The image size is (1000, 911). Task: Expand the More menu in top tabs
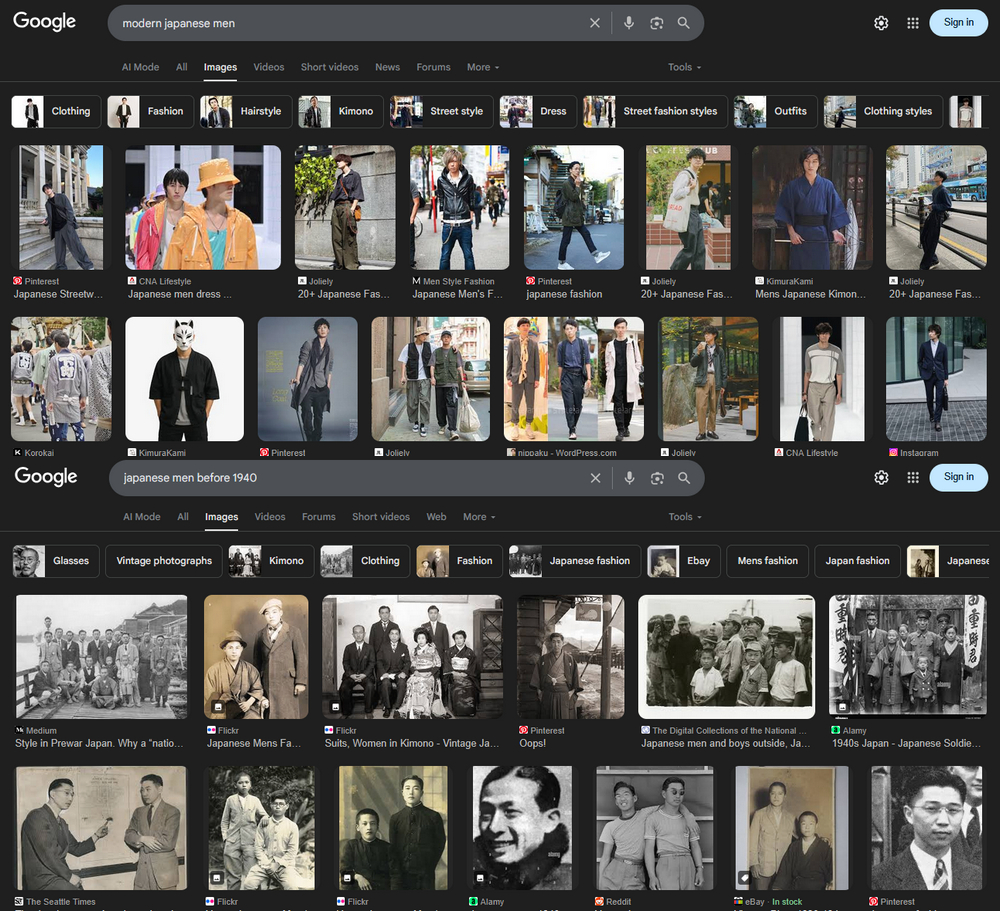tap(483, 67)
